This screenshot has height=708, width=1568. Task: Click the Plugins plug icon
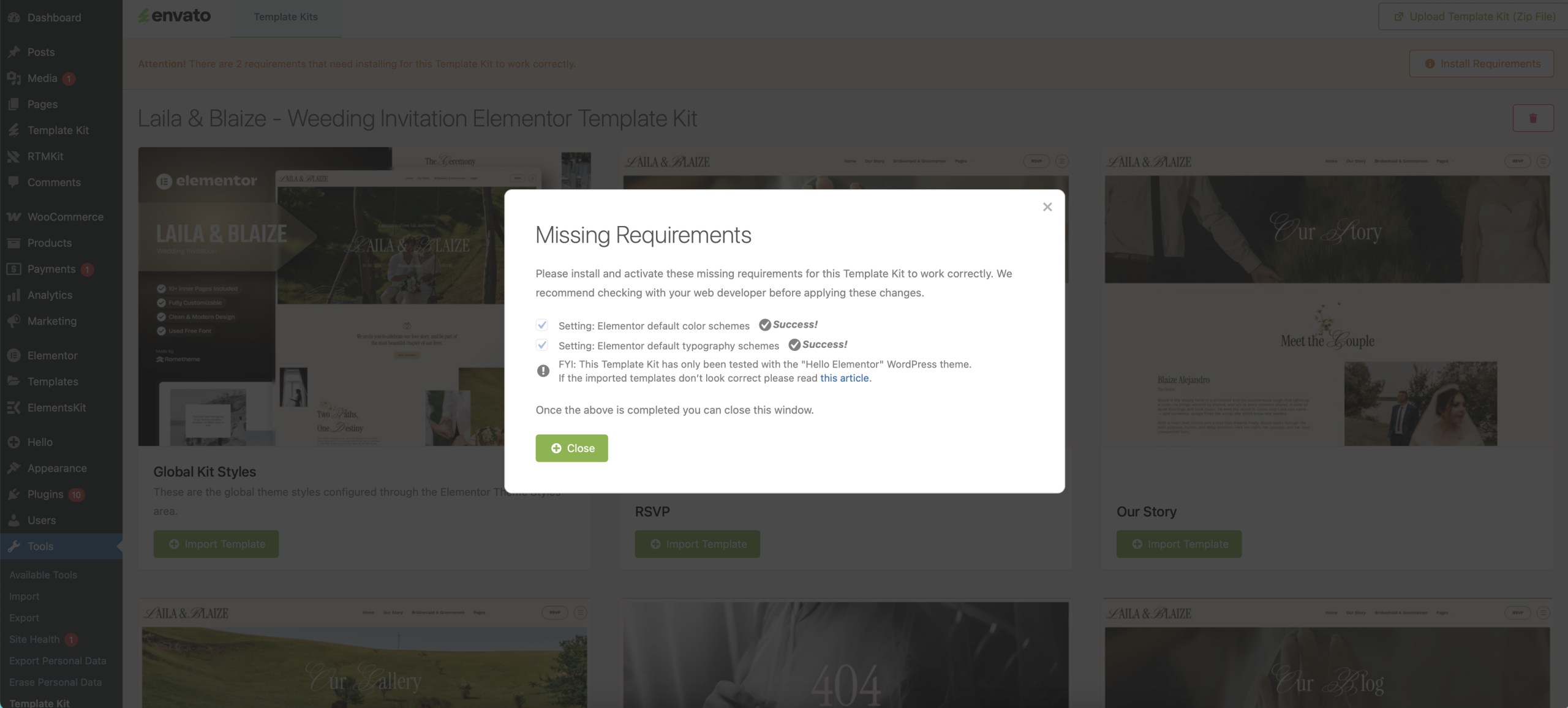(x=13, y=494)
